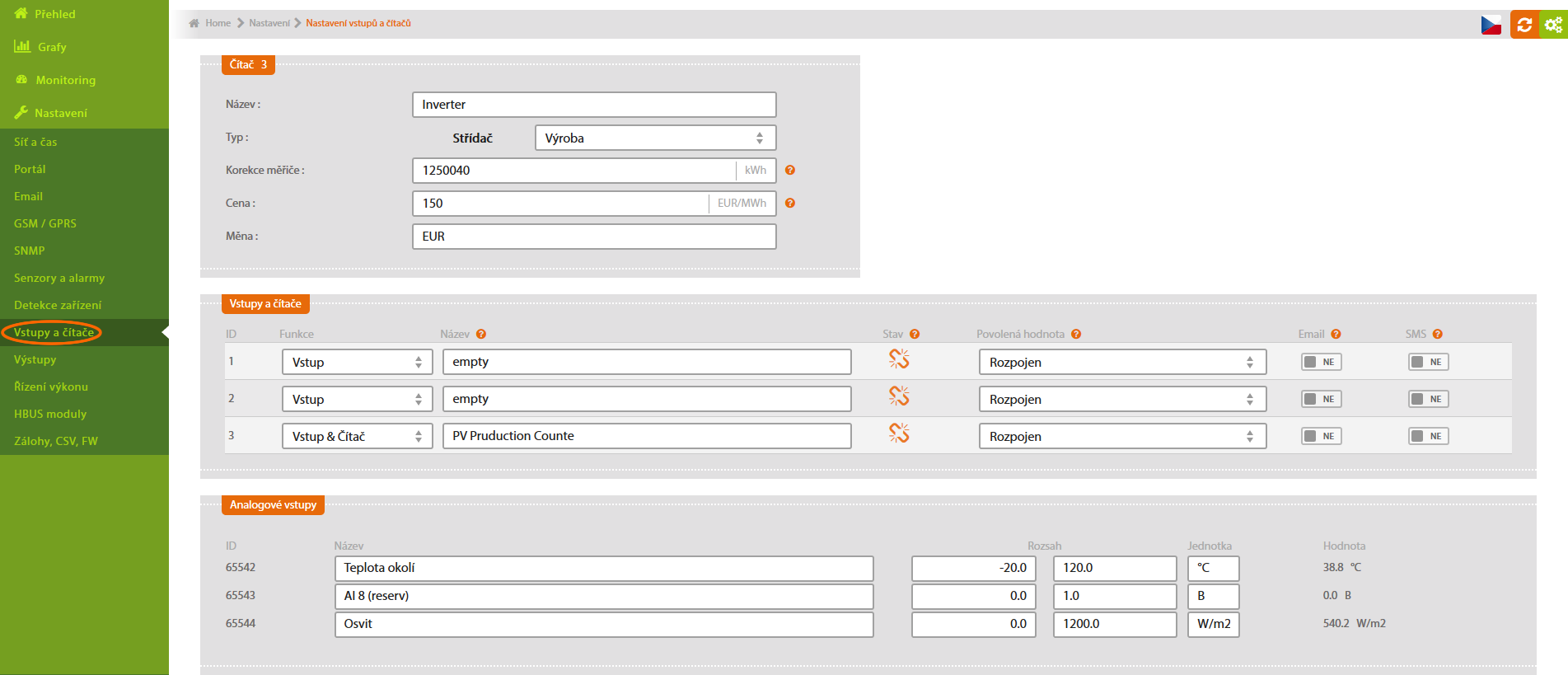1568x675 pixels.
Task: Click the orange refresh icon
Action: [1524, 25]
